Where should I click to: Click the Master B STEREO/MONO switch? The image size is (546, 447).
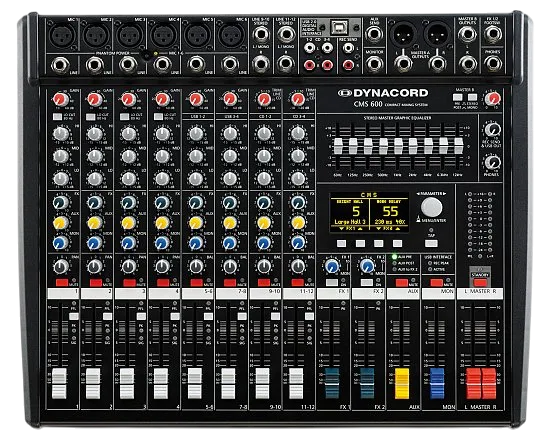click(472, 97)
